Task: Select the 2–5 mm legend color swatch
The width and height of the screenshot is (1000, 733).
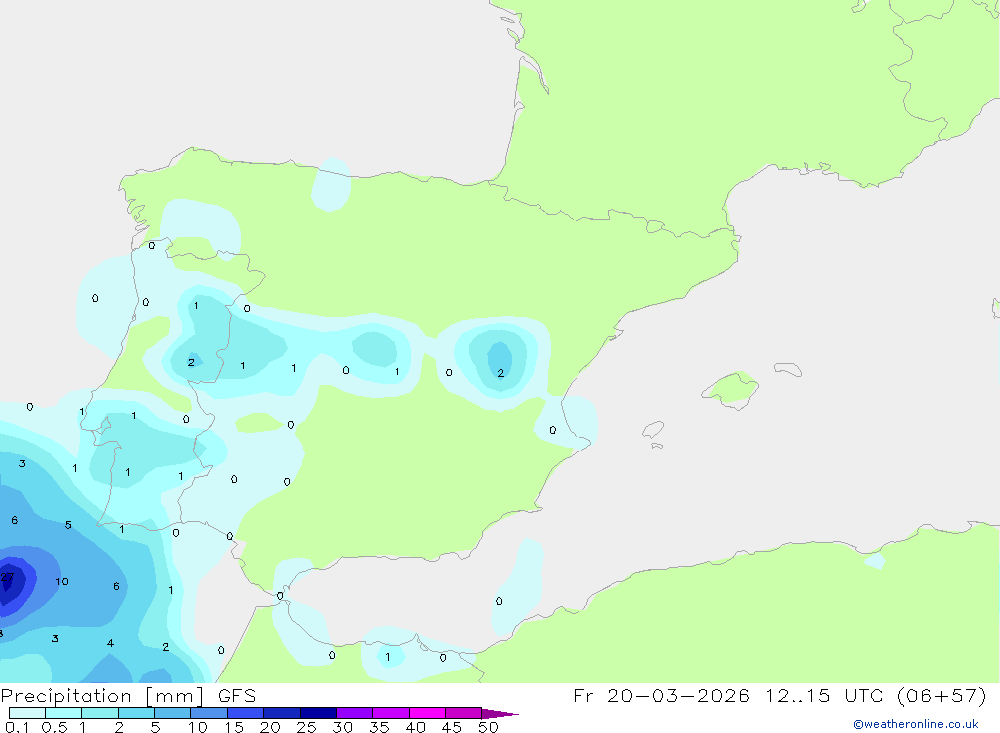Action: click(136, 713)
